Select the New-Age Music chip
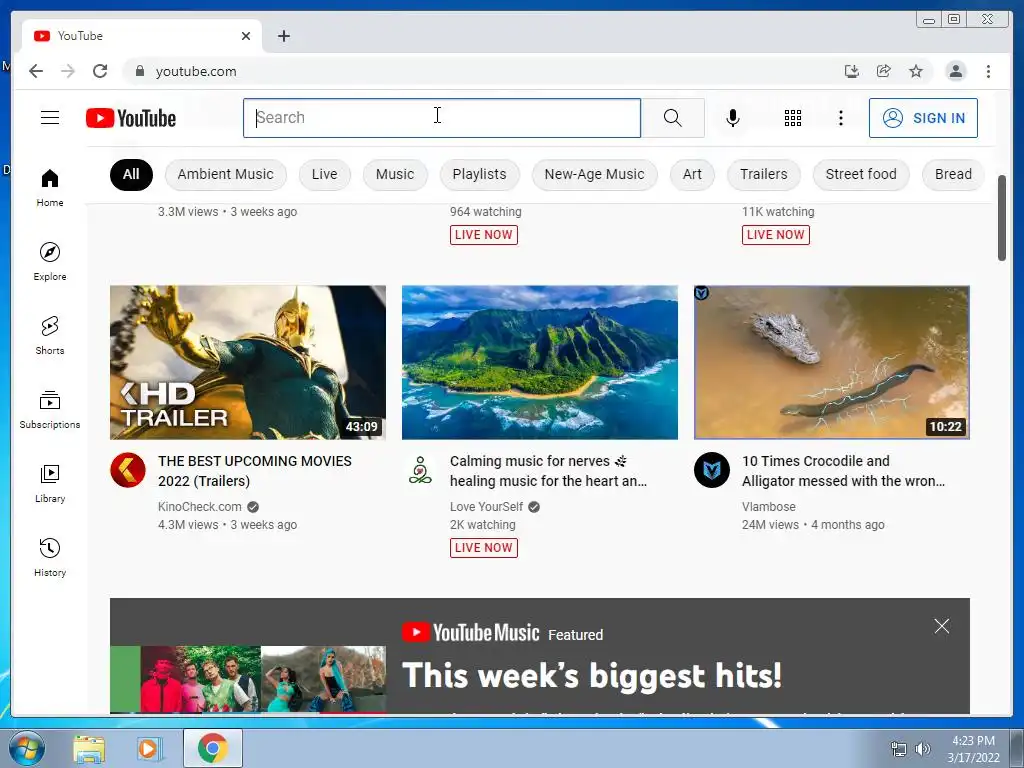The image size is (1024, 768). pyautogui.click(x=594, y=174)
